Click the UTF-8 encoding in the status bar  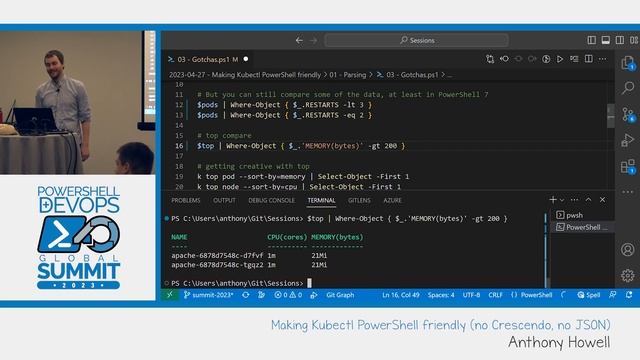[471, 295]
